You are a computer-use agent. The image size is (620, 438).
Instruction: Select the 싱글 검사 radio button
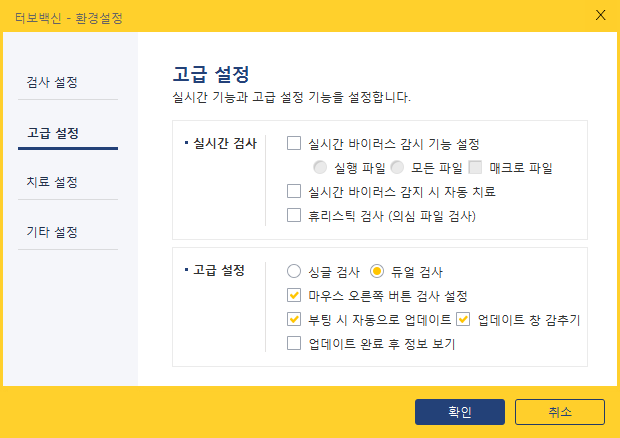click(294, 271)
